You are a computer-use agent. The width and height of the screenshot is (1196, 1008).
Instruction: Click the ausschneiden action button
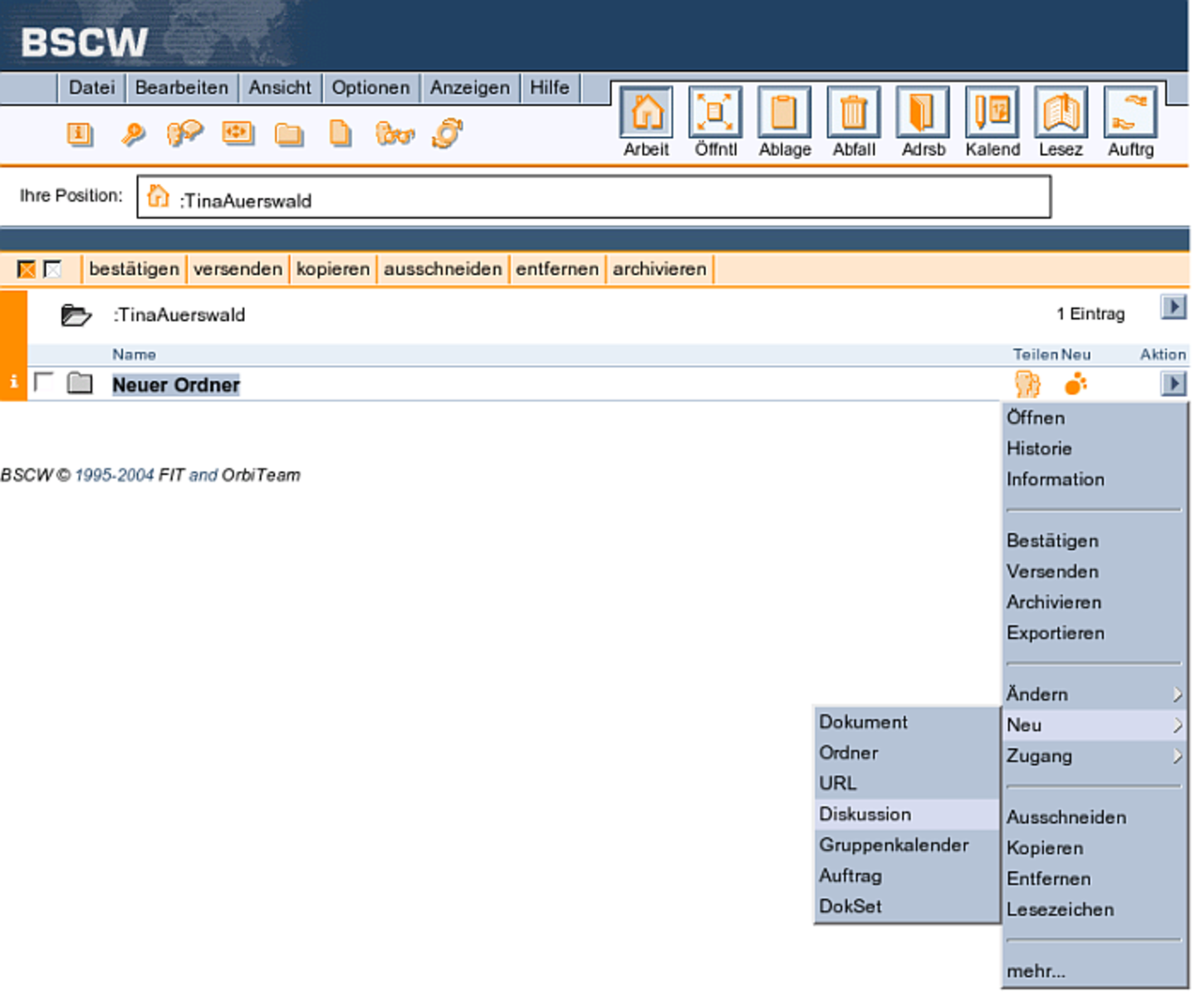point(443,269)
